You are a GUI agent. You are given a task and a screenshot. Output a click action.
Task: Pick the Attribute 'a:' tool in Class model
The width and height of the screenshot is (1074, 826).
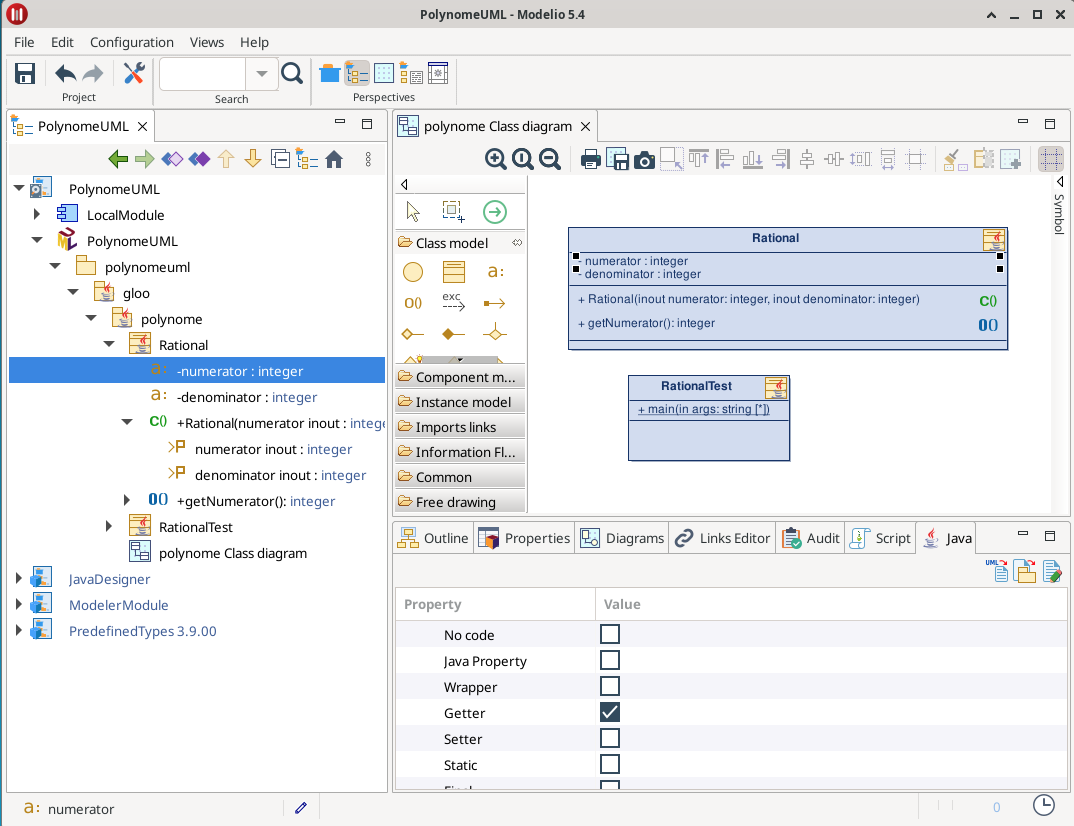[x=495, y=272]
